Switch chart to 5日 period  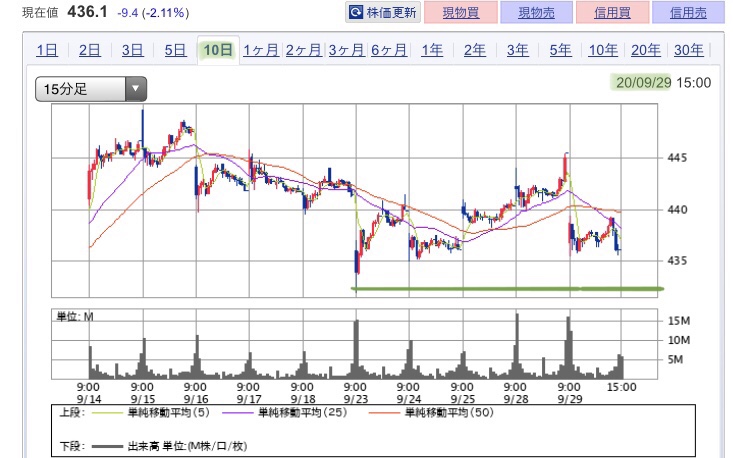[175, 50]
